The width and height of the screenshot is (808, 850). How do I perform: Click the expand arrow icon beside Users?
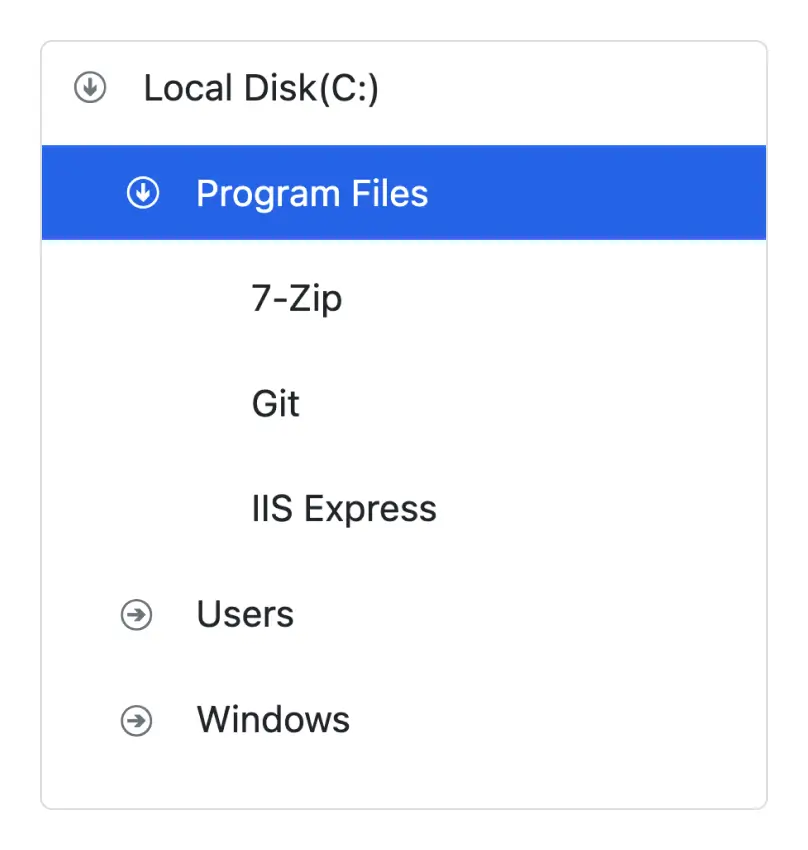pos(136,617)
